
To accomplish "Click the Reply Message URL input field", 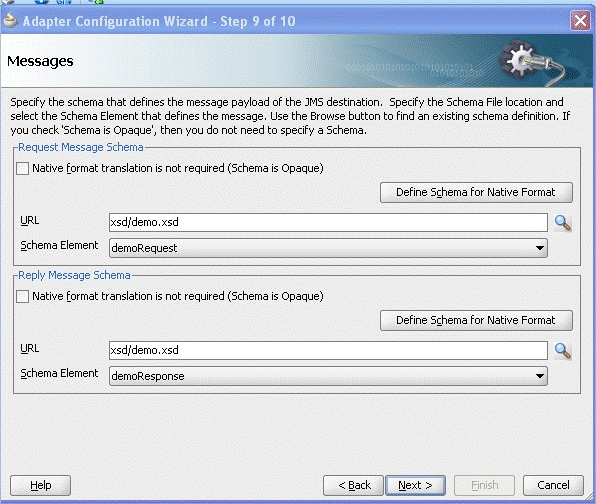I will click(328, 350).
